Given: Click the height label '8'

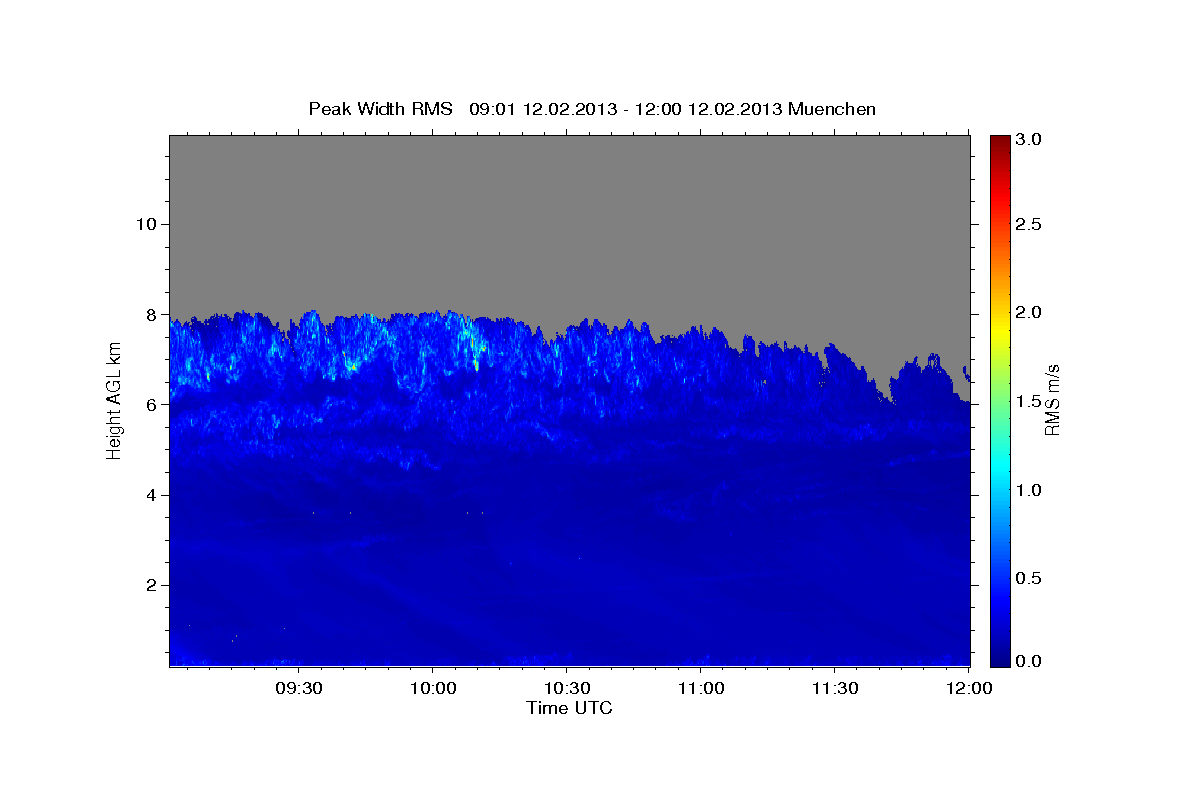Looking at the screenshot, I should point(151,314).
